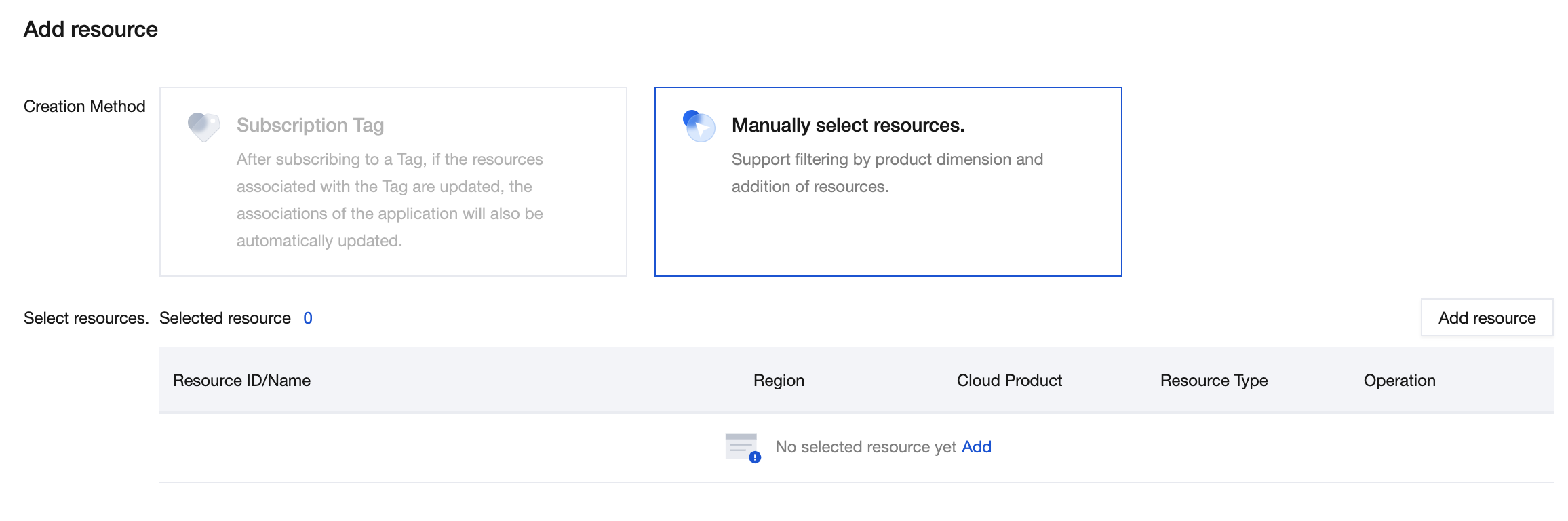Click the Subscription Tag heart-tag icon
The width and height of the screenshot is (1568, 521).
(x=203, y=126)
